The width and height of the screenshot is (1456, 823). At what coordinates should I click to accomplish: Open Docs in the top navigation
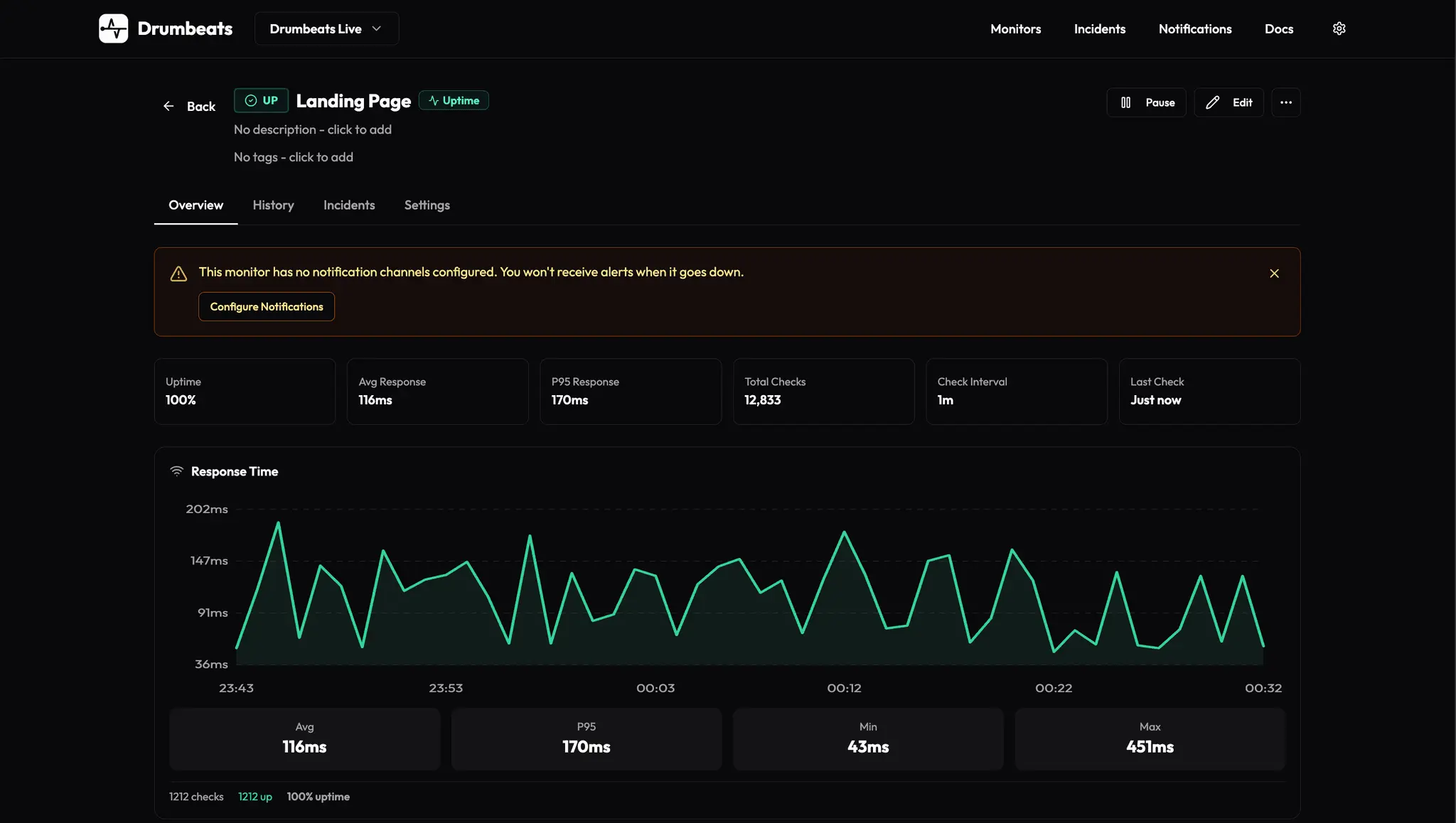pos(1278,28)
